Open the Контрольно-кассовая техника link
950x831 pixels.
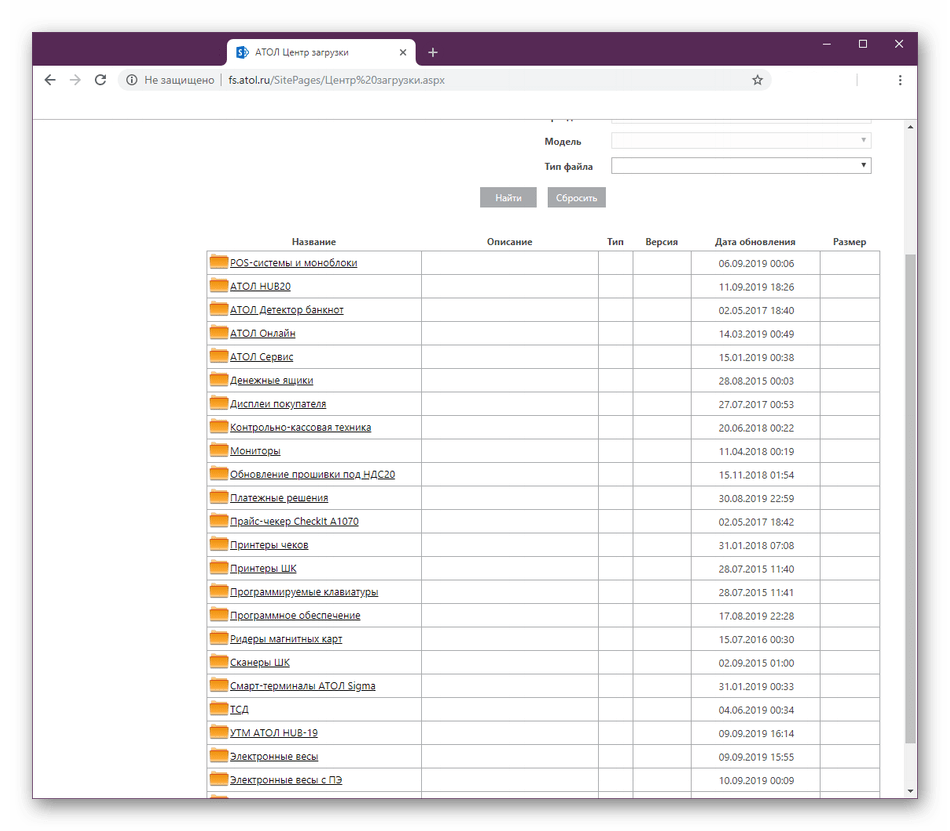pyautogui.click(x=301, y=428)
